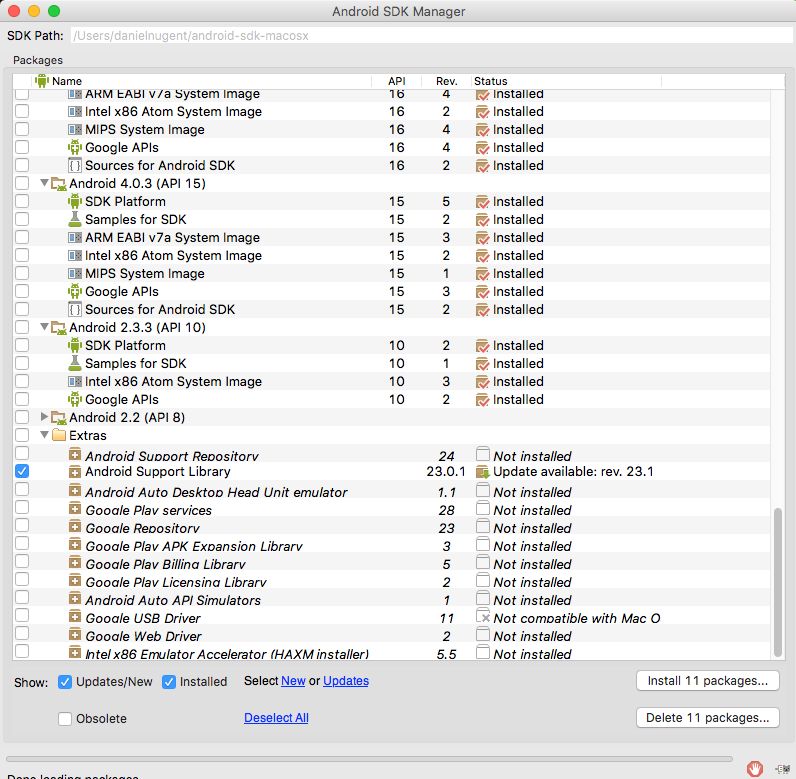
Task: Click the log icon in bottom right corner
Action: pyautogui.click(x=782, y=769)
